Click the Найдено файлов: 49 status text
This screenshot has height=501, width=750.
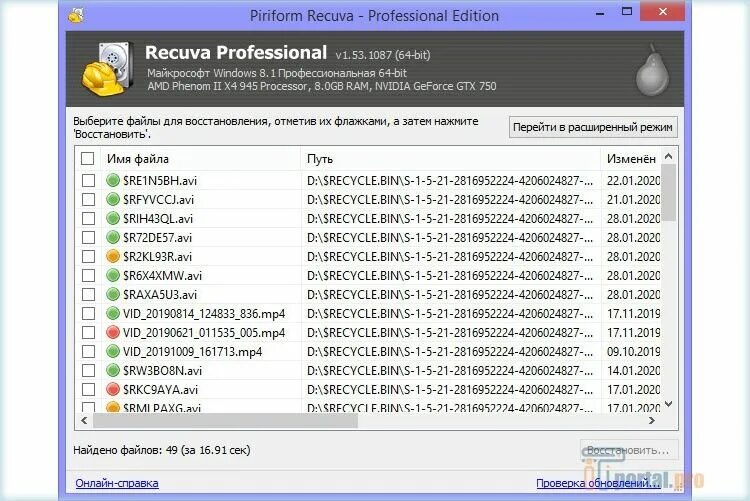162,450
